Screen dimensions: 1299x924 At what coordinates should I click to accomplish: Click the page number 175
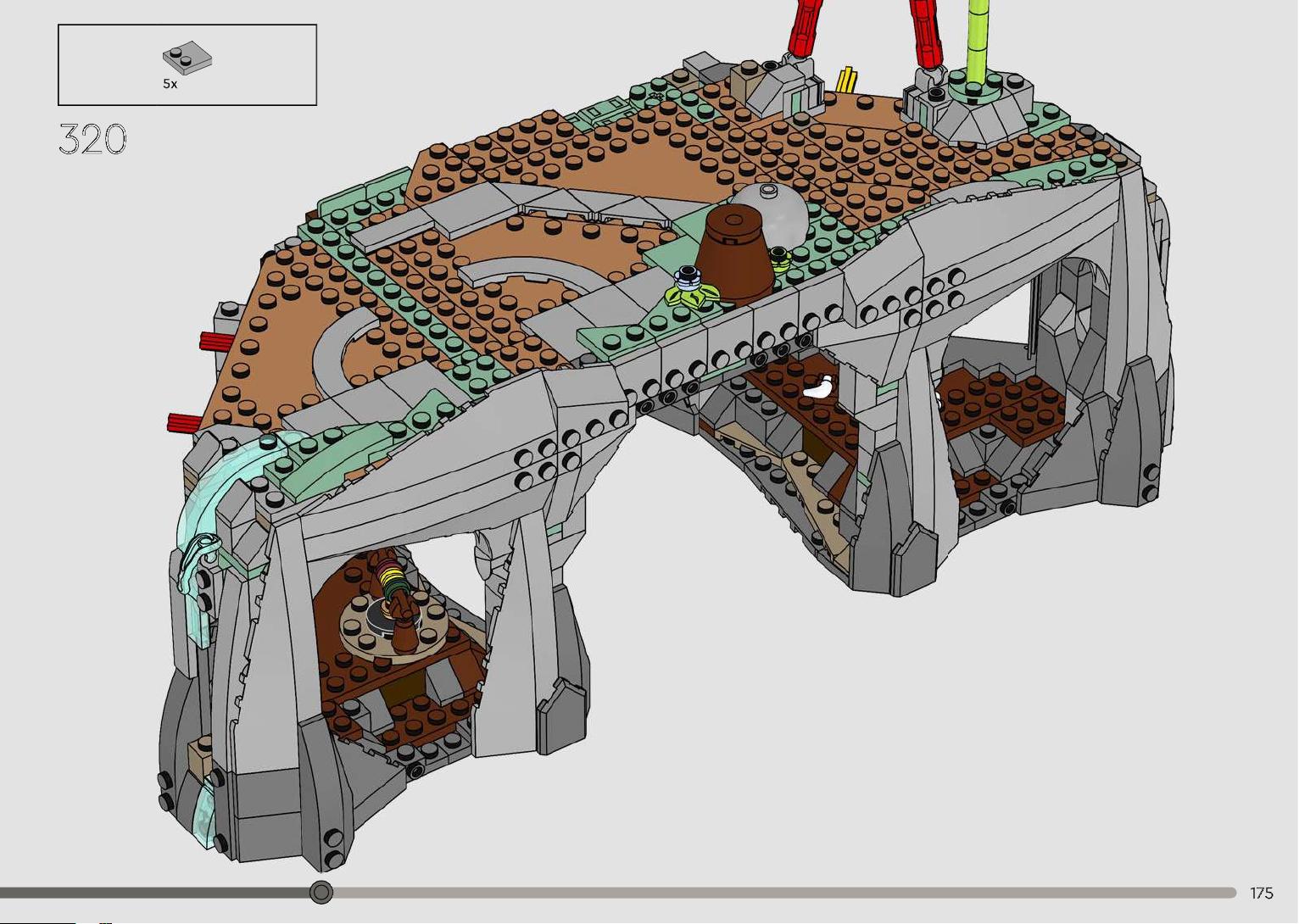point(1262,893)
